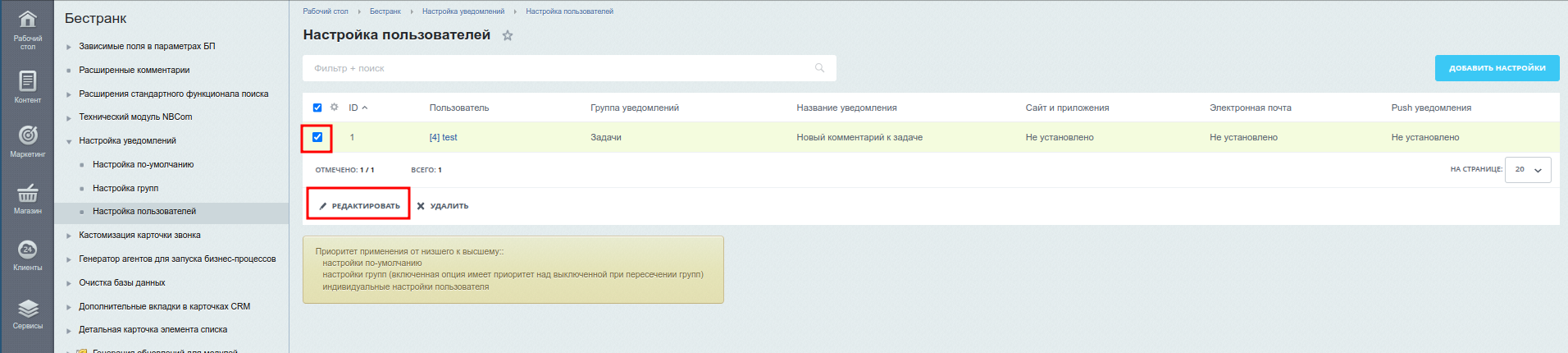Collapse the Настройка уведомлений tree section
1568x353 pixels.
69,141
